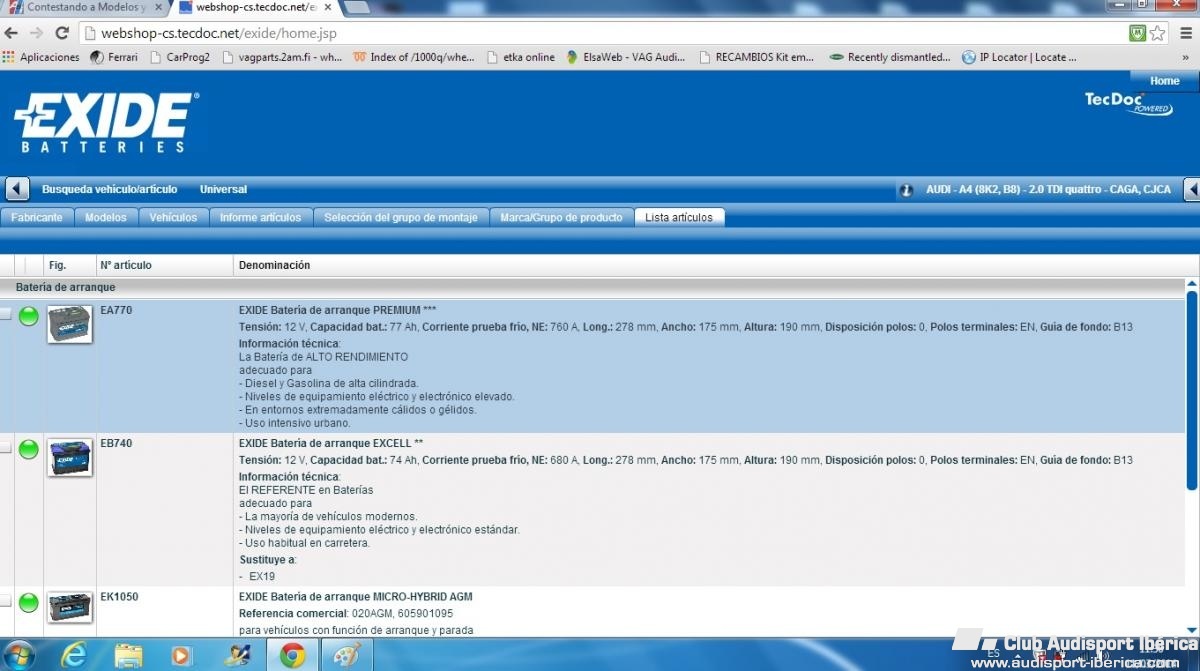Open the Windows Start menu
The image size is (1200, 671).
point(19,655)
